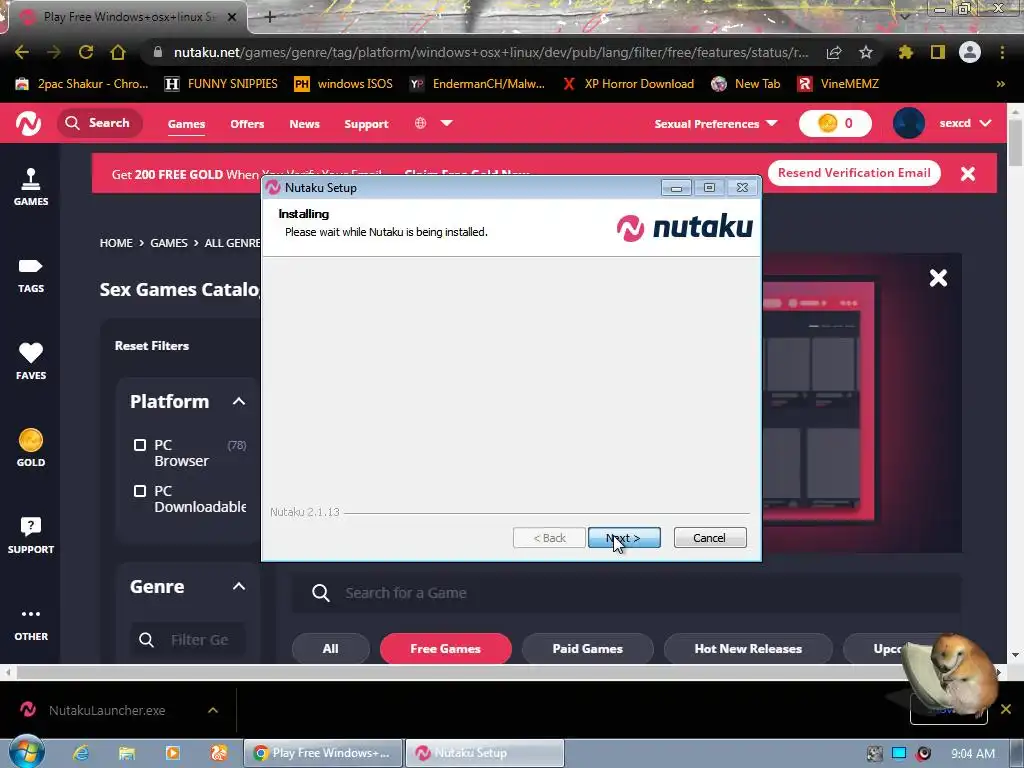
Task: Click the Filter Genre search field
Action: click(x=188, y=640)
